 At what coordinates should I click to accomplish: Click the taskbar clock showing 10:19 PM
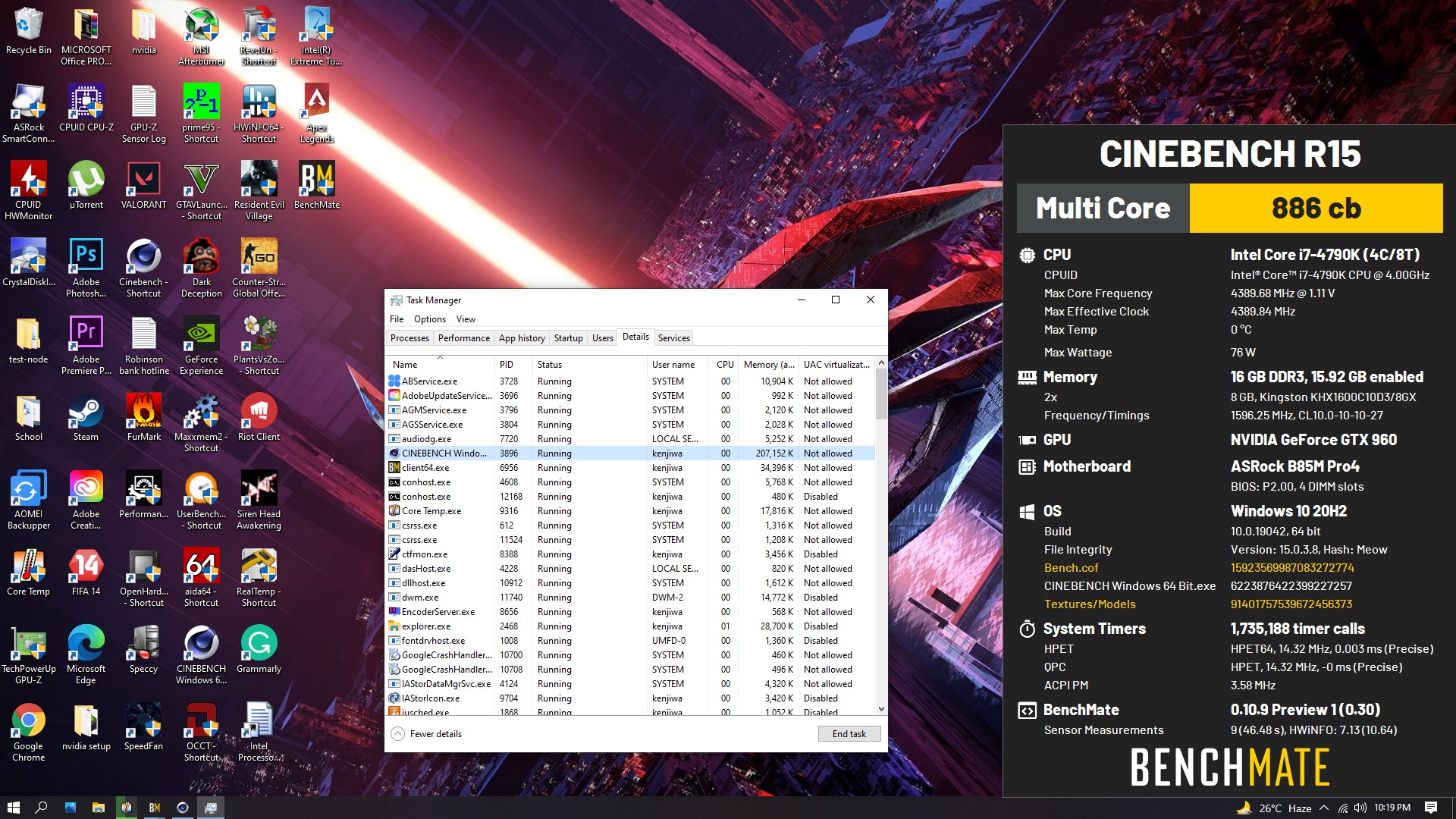1392,808
